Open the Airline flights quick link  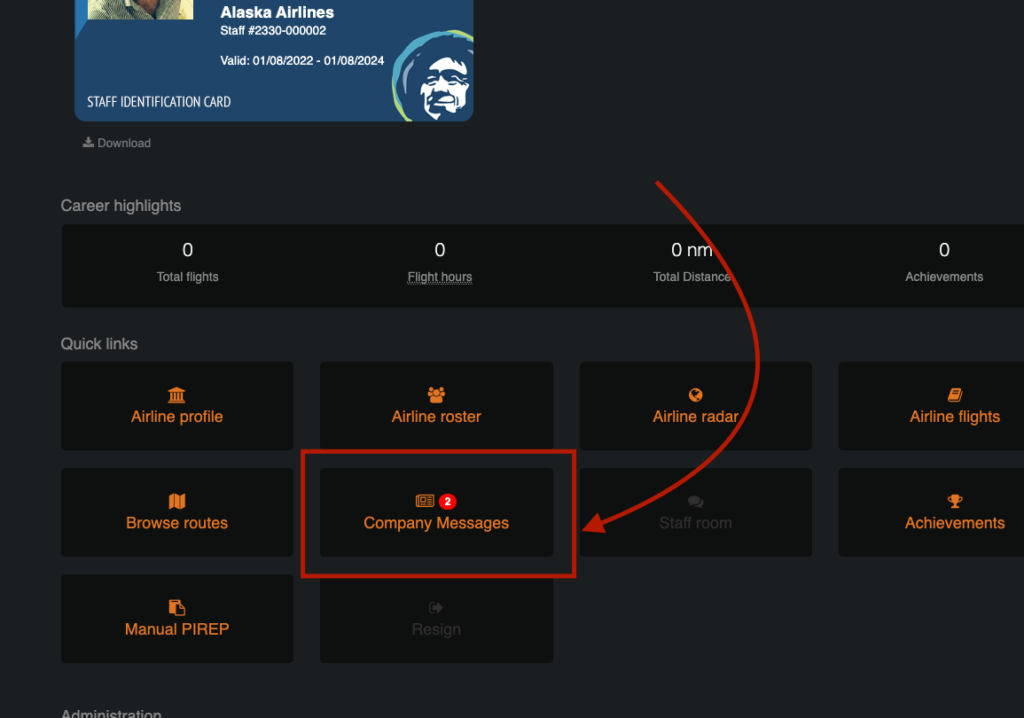pos(931,406)
